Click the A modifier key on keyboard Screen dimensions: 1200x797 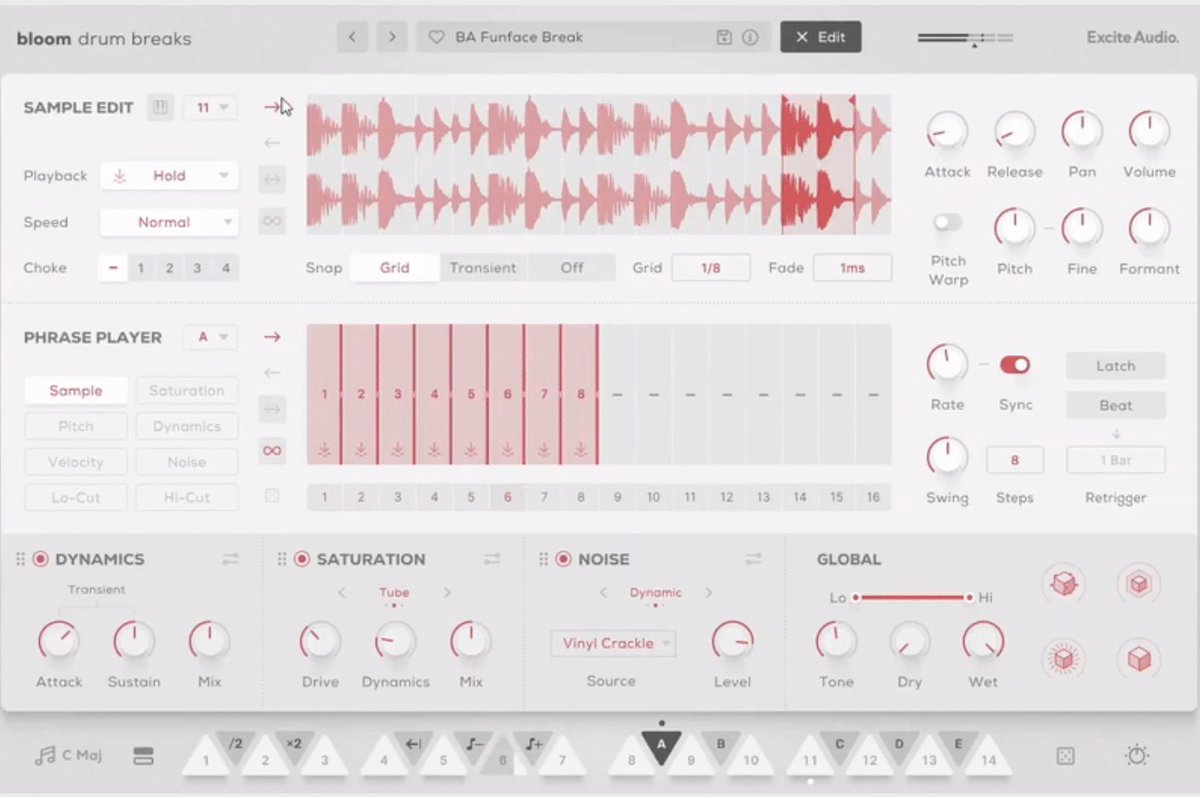(x=661, y=744)
